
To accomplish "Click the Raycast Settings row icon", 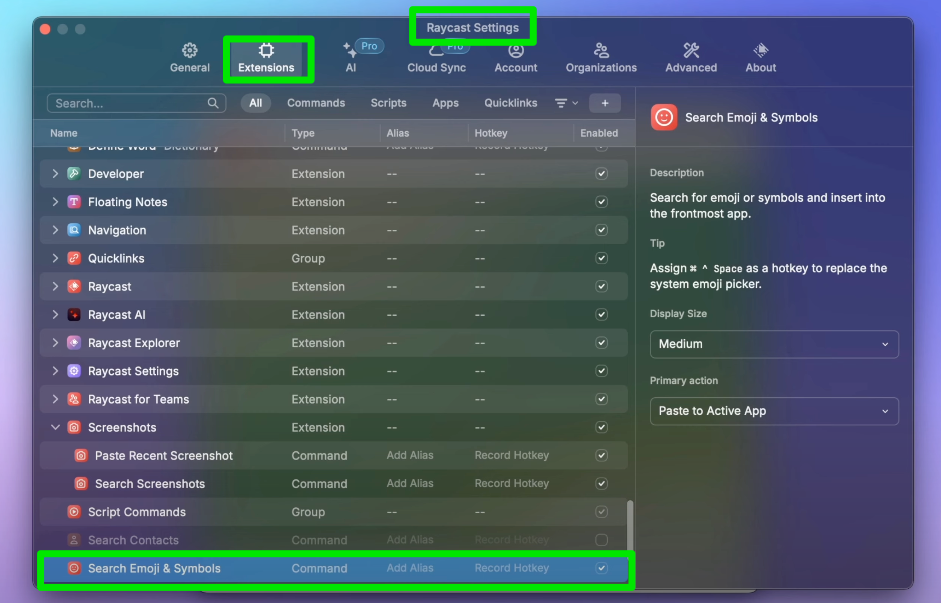I will click(x=74, y=371).
